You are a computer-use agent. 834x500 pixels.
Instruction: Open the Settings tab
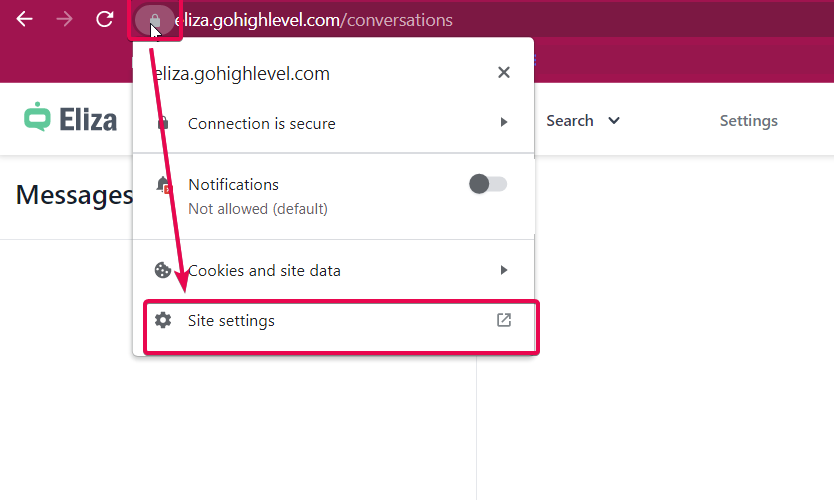click(748, 121)
